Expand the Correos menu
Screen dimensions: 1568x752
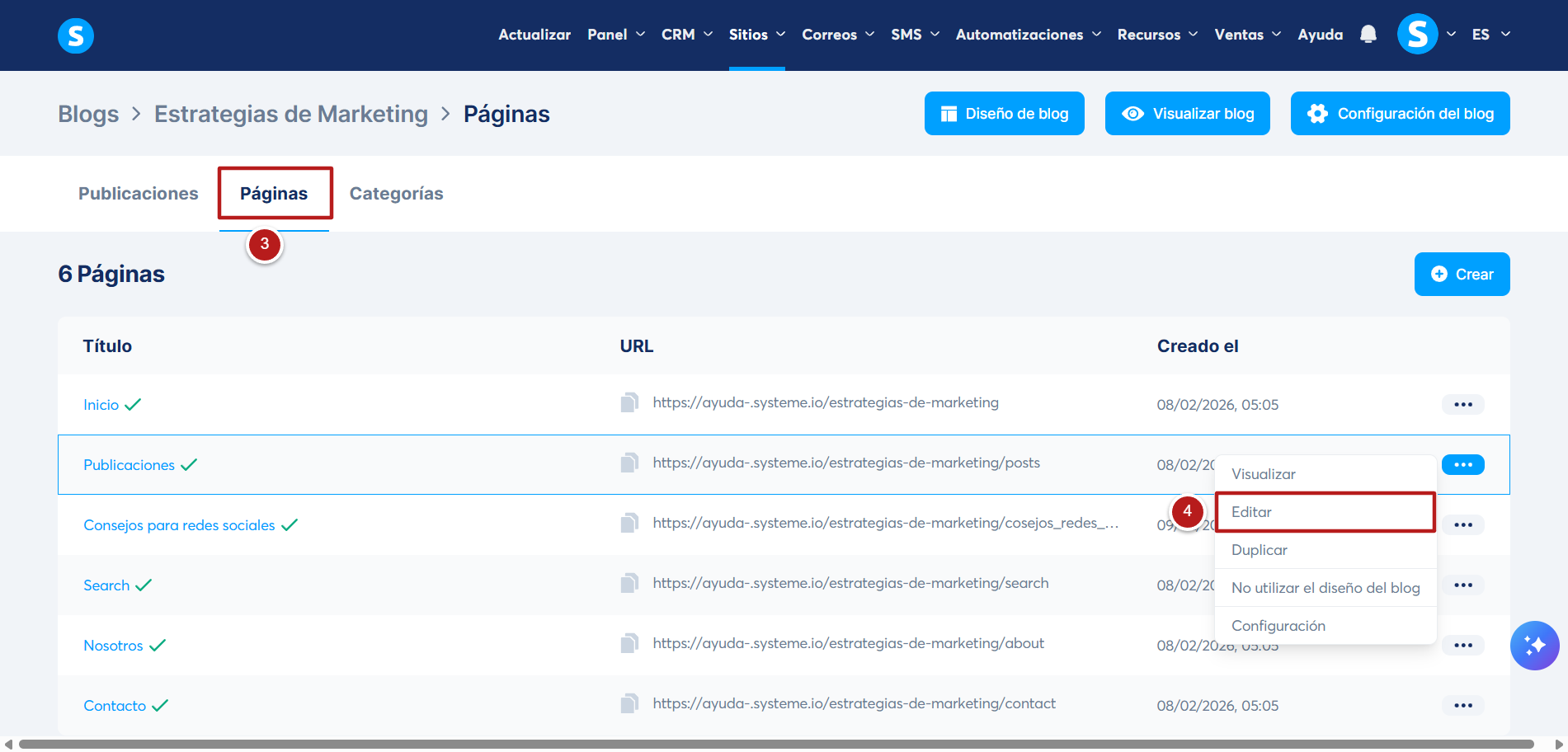coord(838,35)
